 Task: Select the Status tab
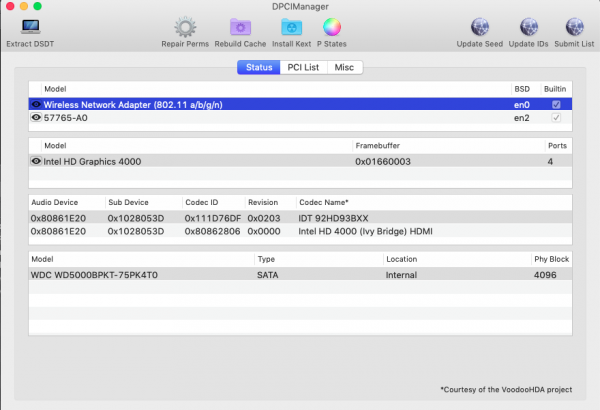[x=256, y=67]
